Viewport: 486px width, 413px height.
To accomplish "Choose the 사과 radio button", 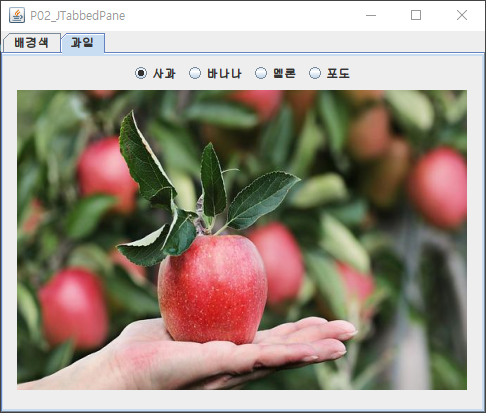I will (155, 73).
